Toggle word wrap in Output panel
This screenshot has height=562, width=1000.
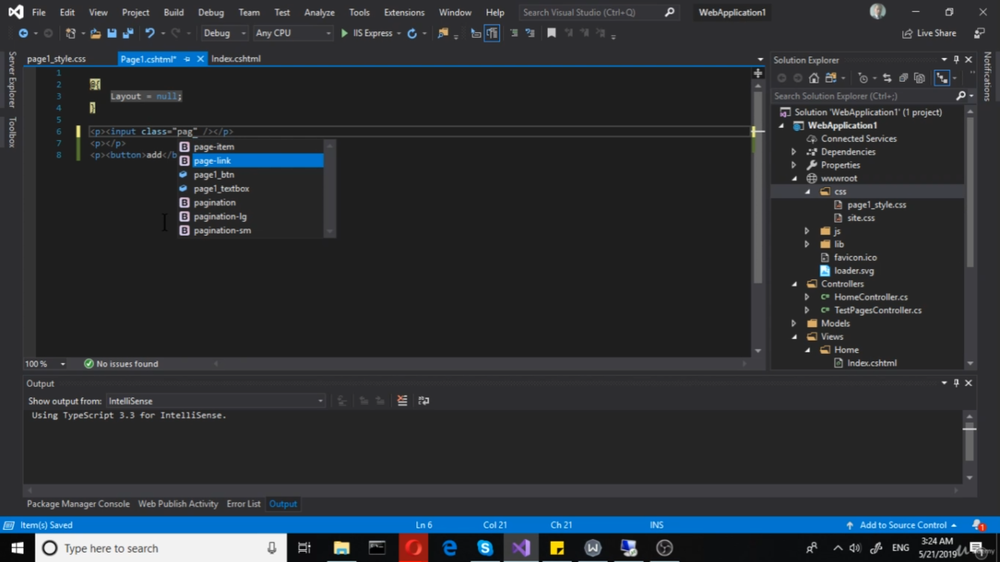pos(424,401)
